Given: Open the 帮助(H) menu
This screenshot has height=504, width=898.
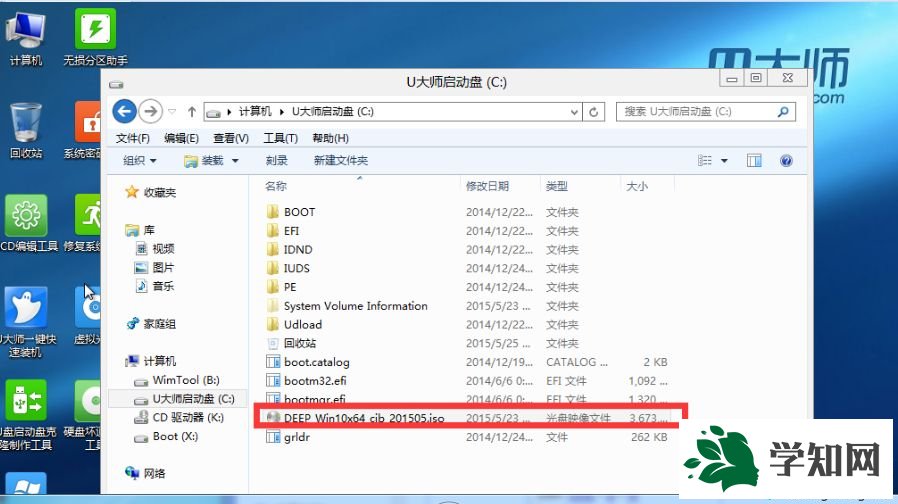Looking at the screenshot, I should [330, 138].
